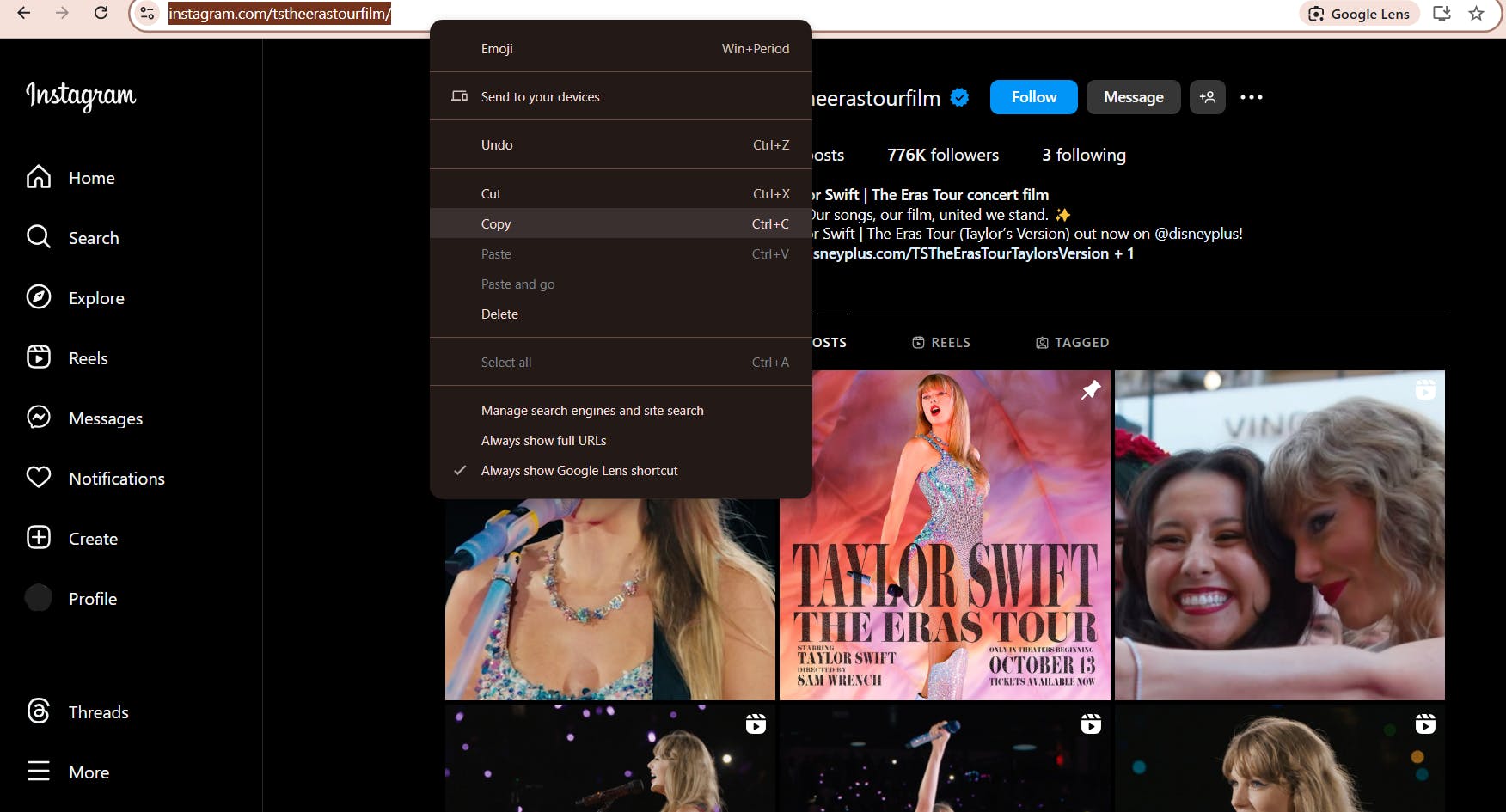Screen dimensions: 1506x812
Task: Click the Instagram logo
Action: [81, 95]
